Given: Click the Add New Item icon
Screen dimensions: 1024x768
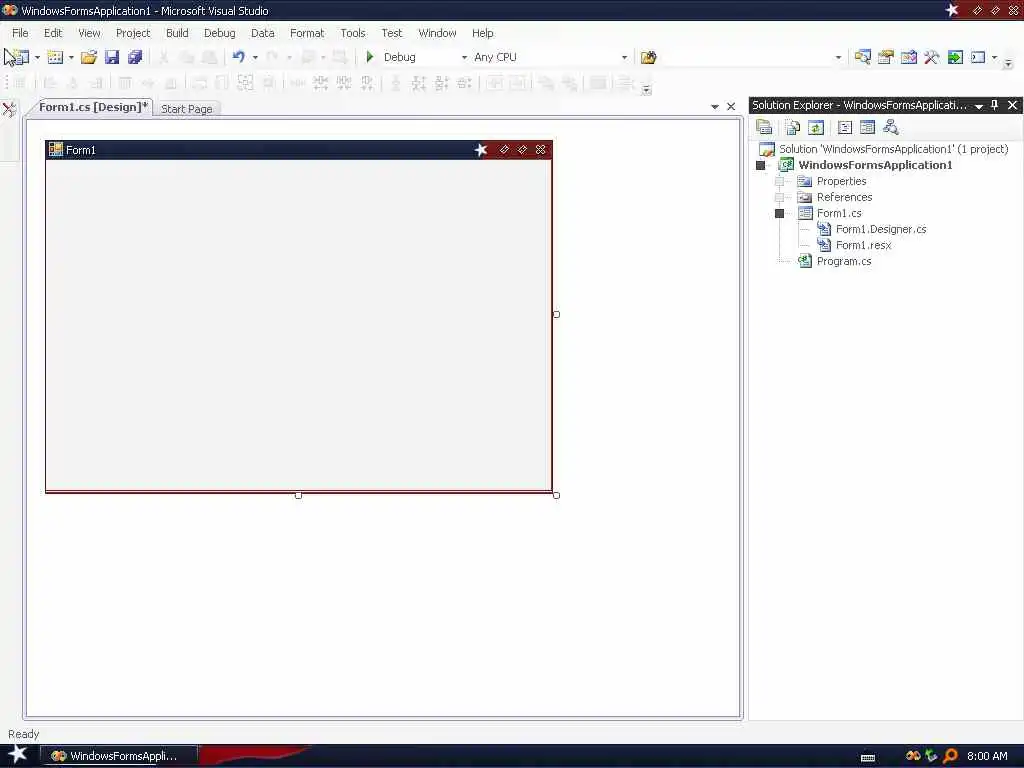Looking at the screenshot, I should [55, 57].
